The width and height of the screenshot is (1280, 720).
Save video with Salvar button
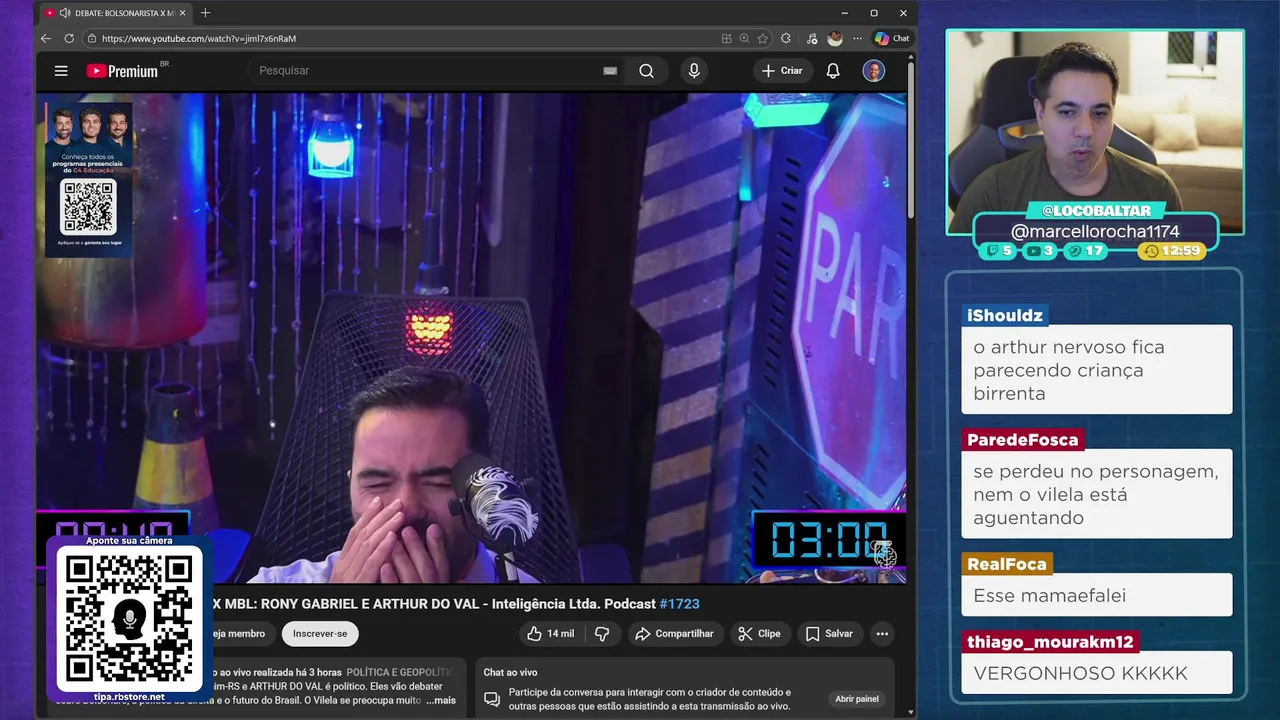click(x=829, y=634)
